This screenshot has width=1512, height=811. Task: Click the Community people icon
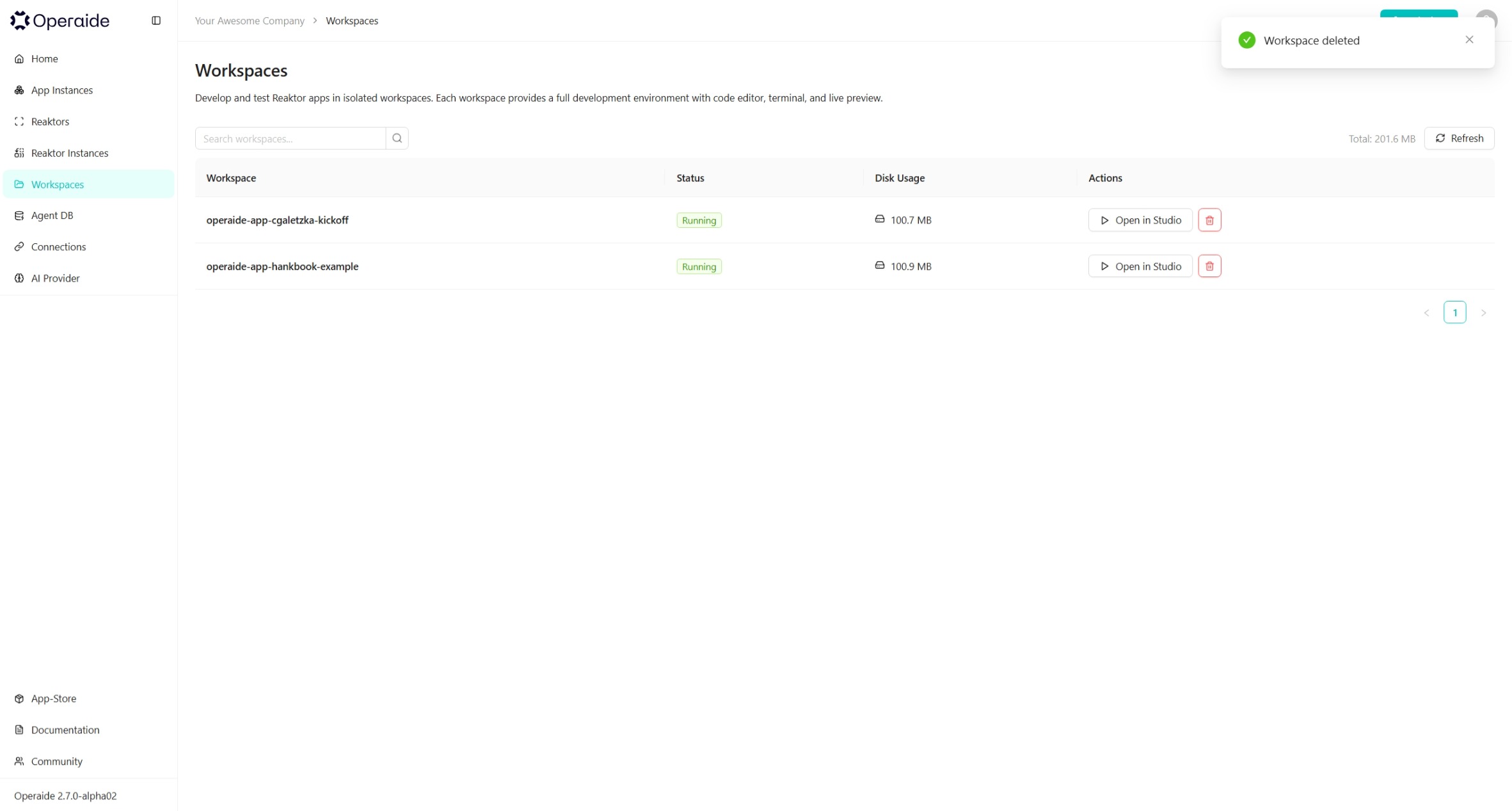[x=19, y=761]
